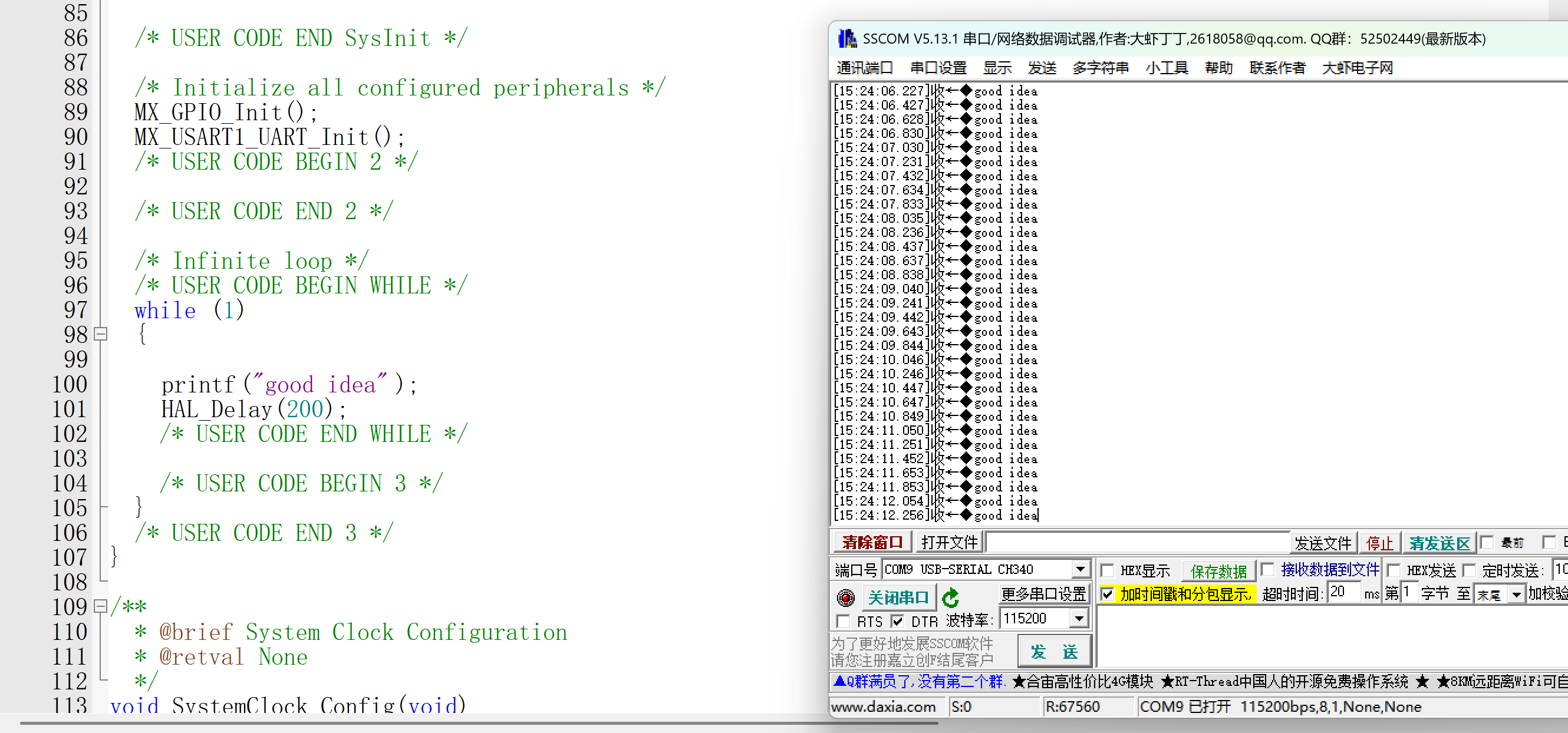The width and height of the screenshot is (1568, 733).
Task: Collapse the while loop fold marker at line 98
Action: 101,334
